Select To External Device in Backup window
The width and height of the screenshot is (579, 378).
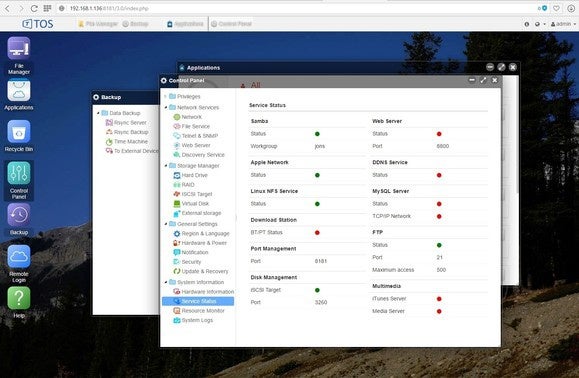(132, 151)
